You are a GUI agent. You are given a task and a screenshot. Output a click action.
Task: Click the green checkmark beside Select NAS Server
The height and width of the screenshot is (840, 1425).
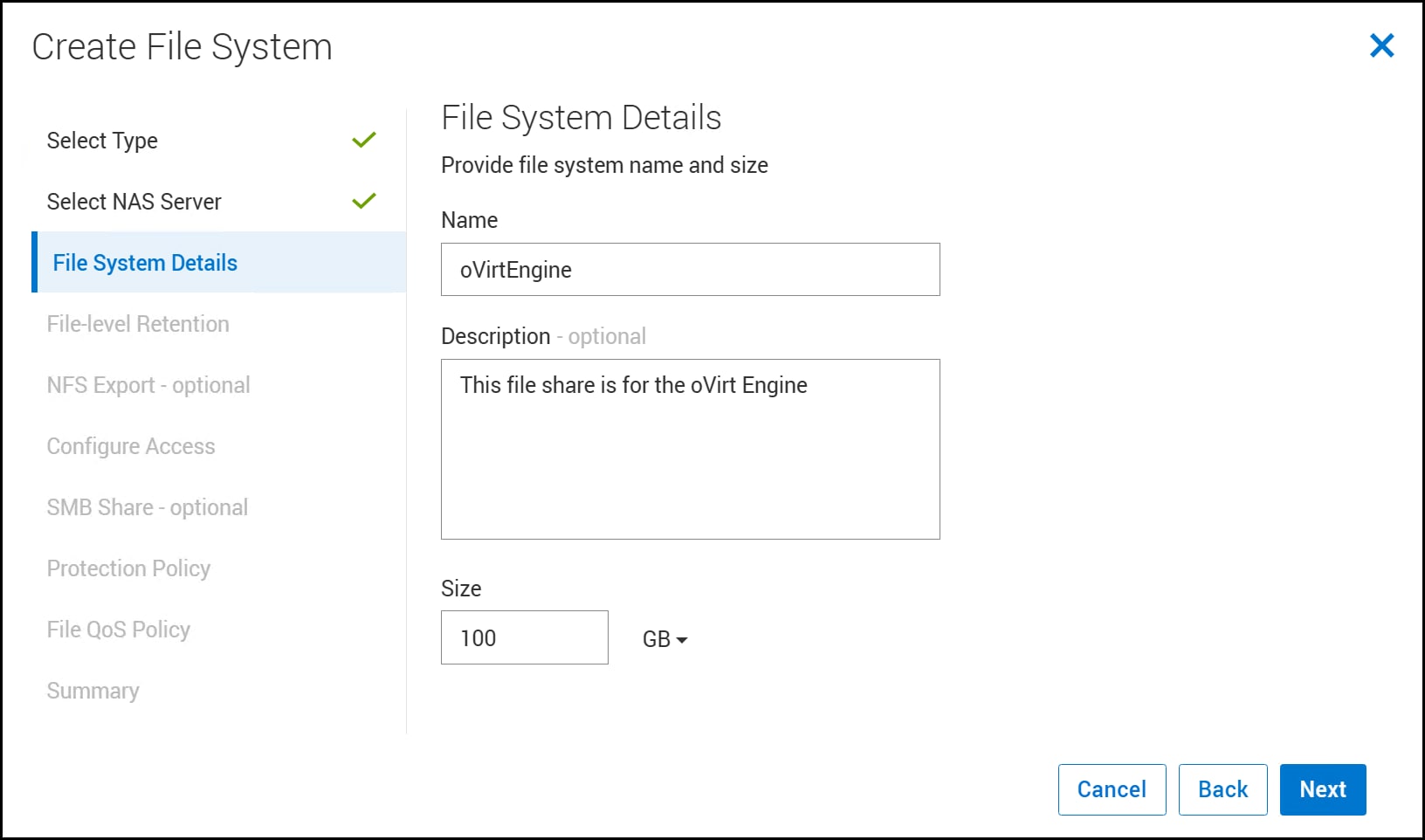click(x=364, y=201)
